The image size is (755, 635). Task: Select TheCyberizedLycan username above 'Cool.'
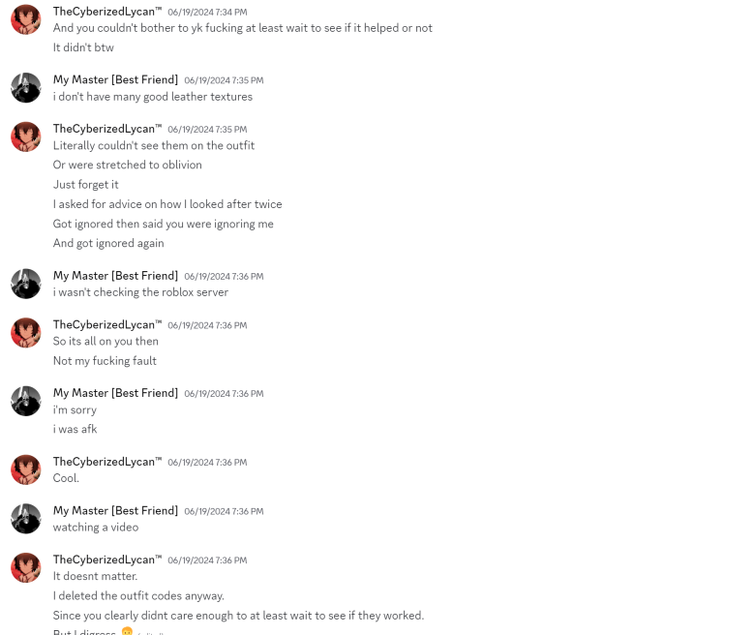tap(107, 462)
